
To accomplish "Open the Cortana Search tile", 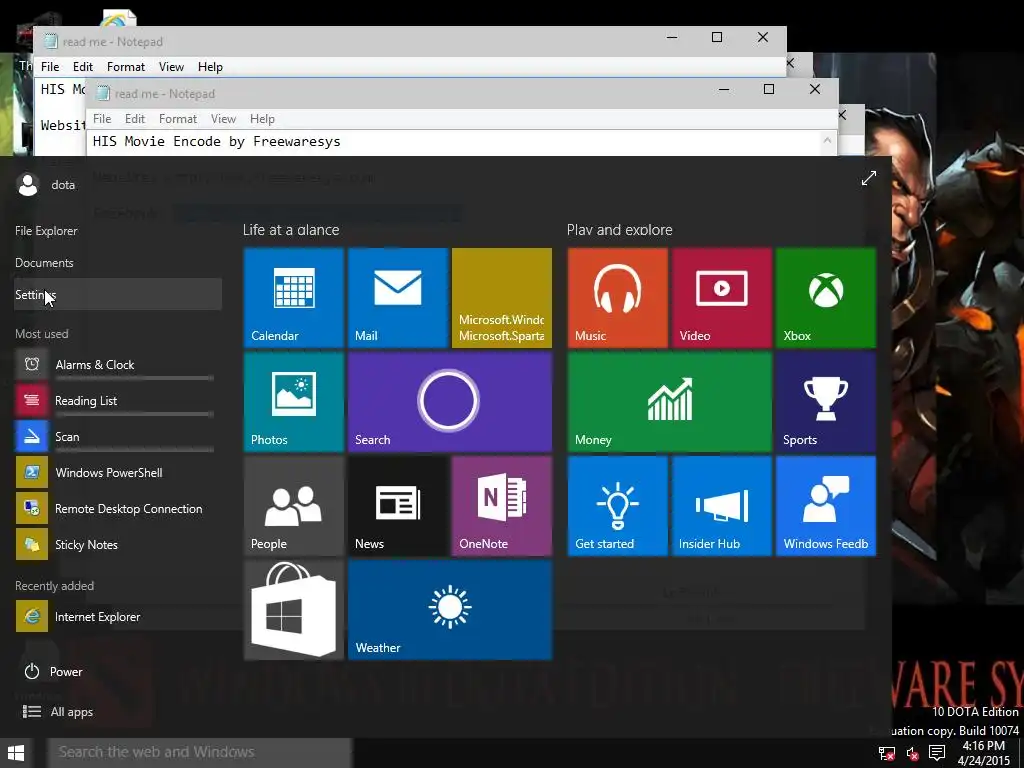I will click(450, 402).
